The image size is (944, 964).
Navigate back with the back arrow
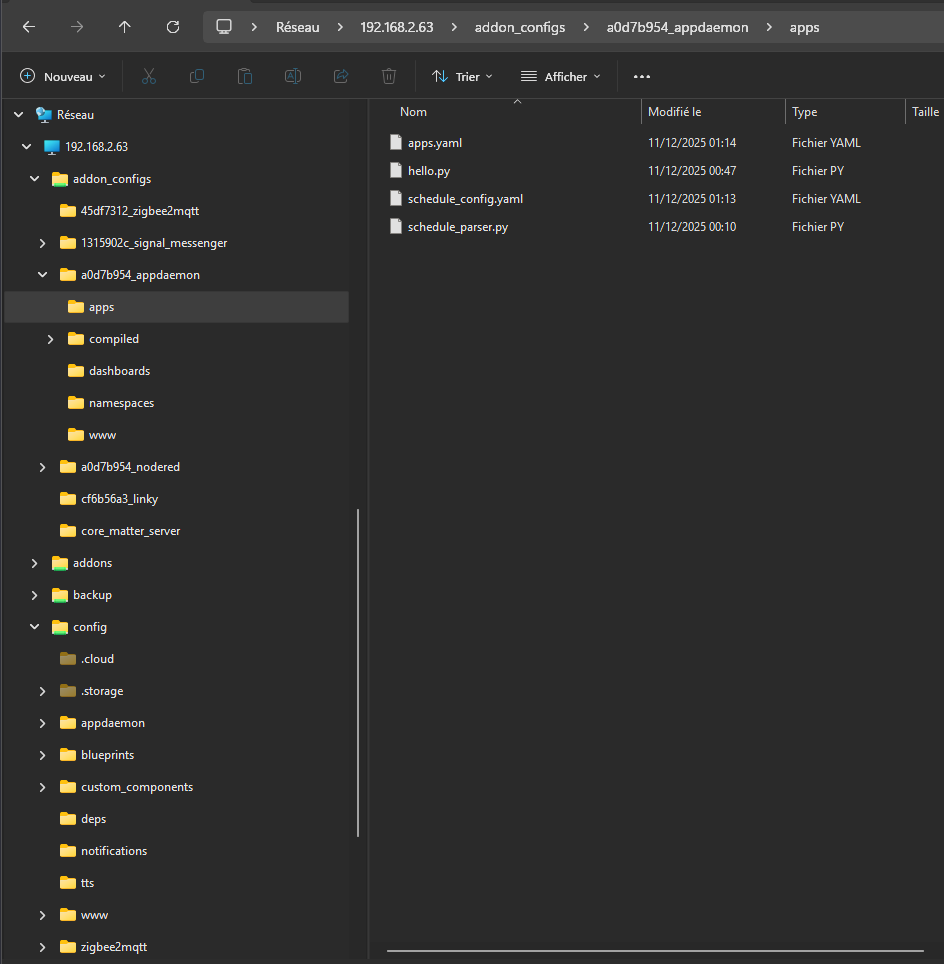pos(29,27)
